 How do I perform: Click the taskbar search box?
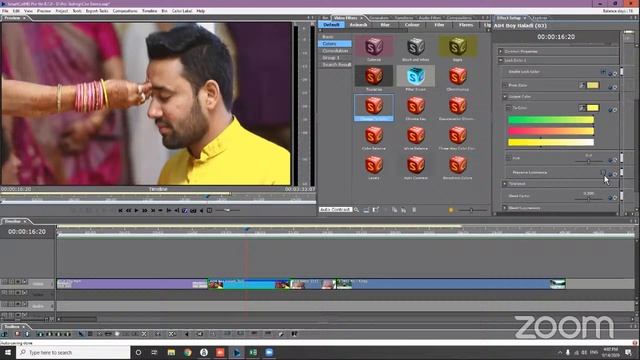pyautogui.click(x=73, y=352)
